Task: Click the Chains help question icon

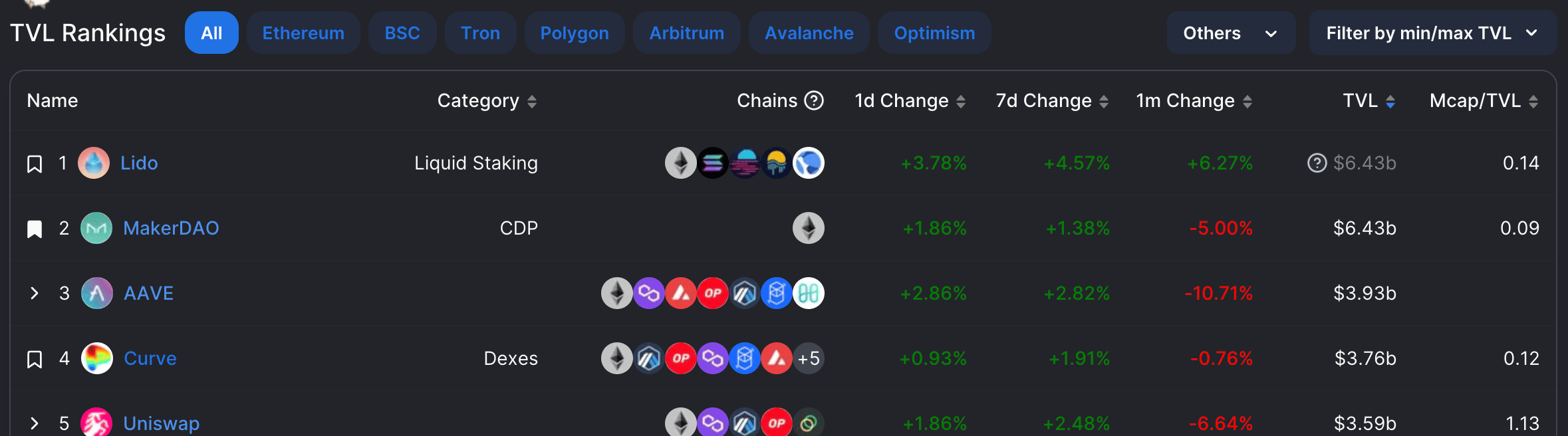Action: coord(814,100)
